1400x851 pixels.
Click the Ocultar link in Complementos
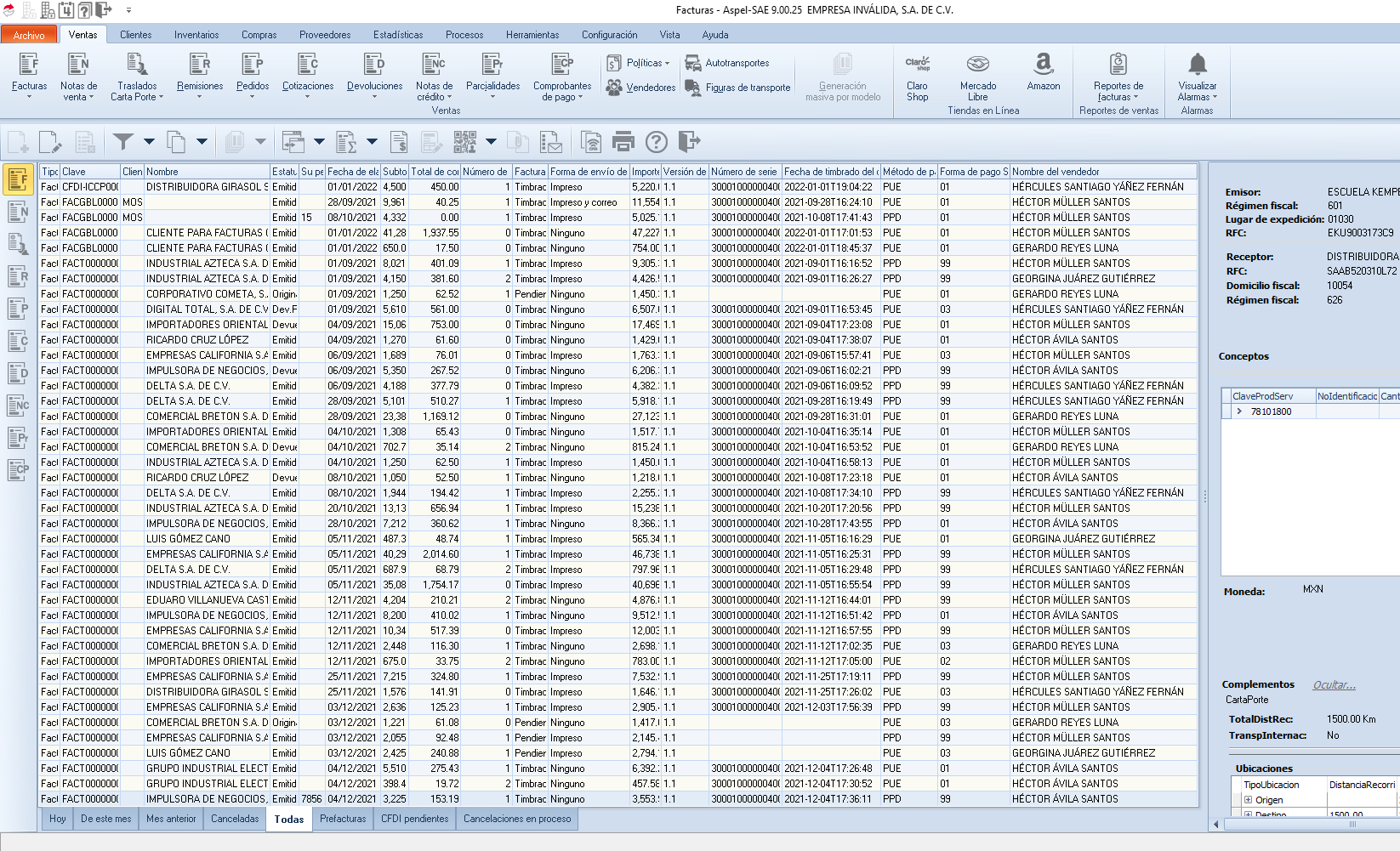coord(1334,685)
